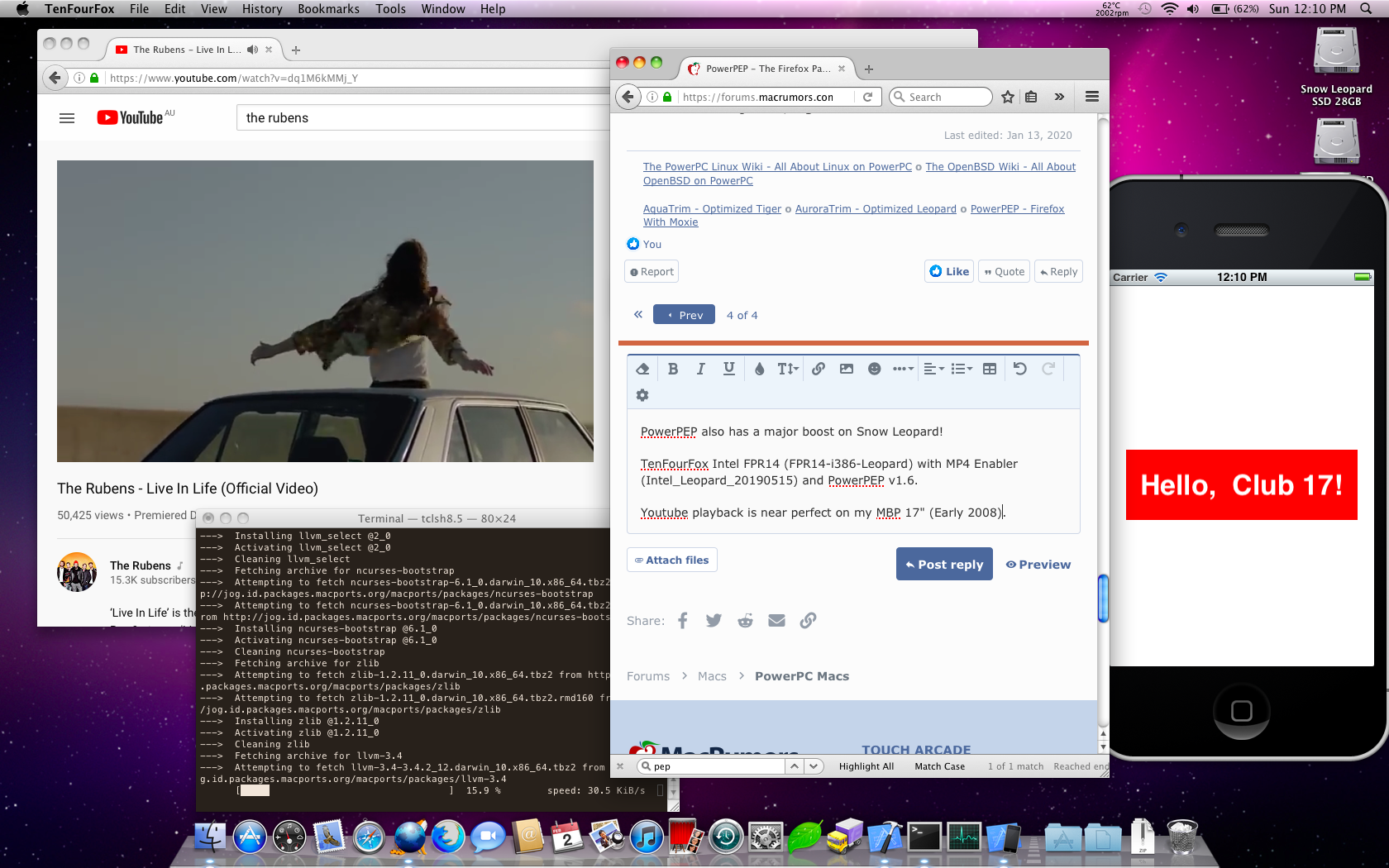Click the Reply button on the post
1389x868 pixels.
point(1058,271)
